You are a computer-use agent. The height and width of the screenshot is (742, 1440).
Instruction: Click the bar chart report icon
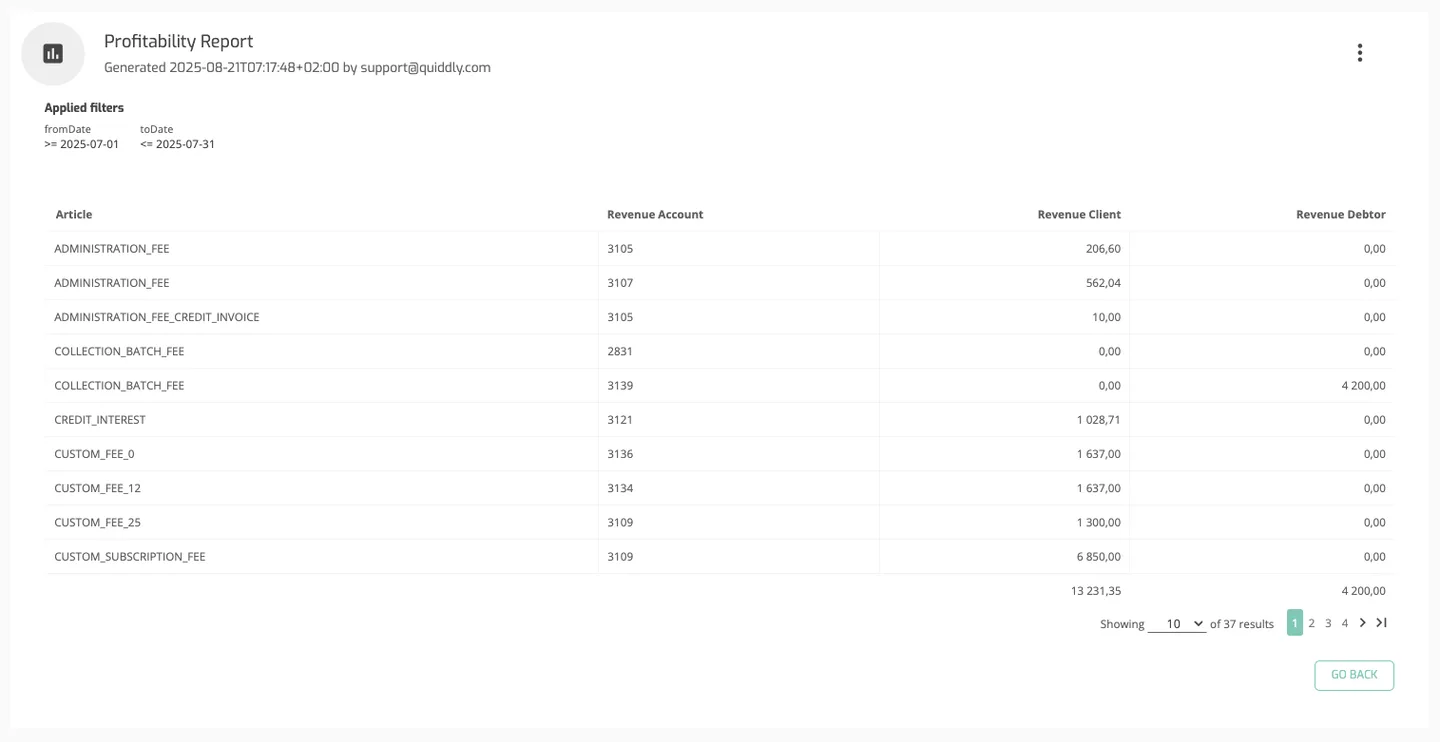click(53, 54)
